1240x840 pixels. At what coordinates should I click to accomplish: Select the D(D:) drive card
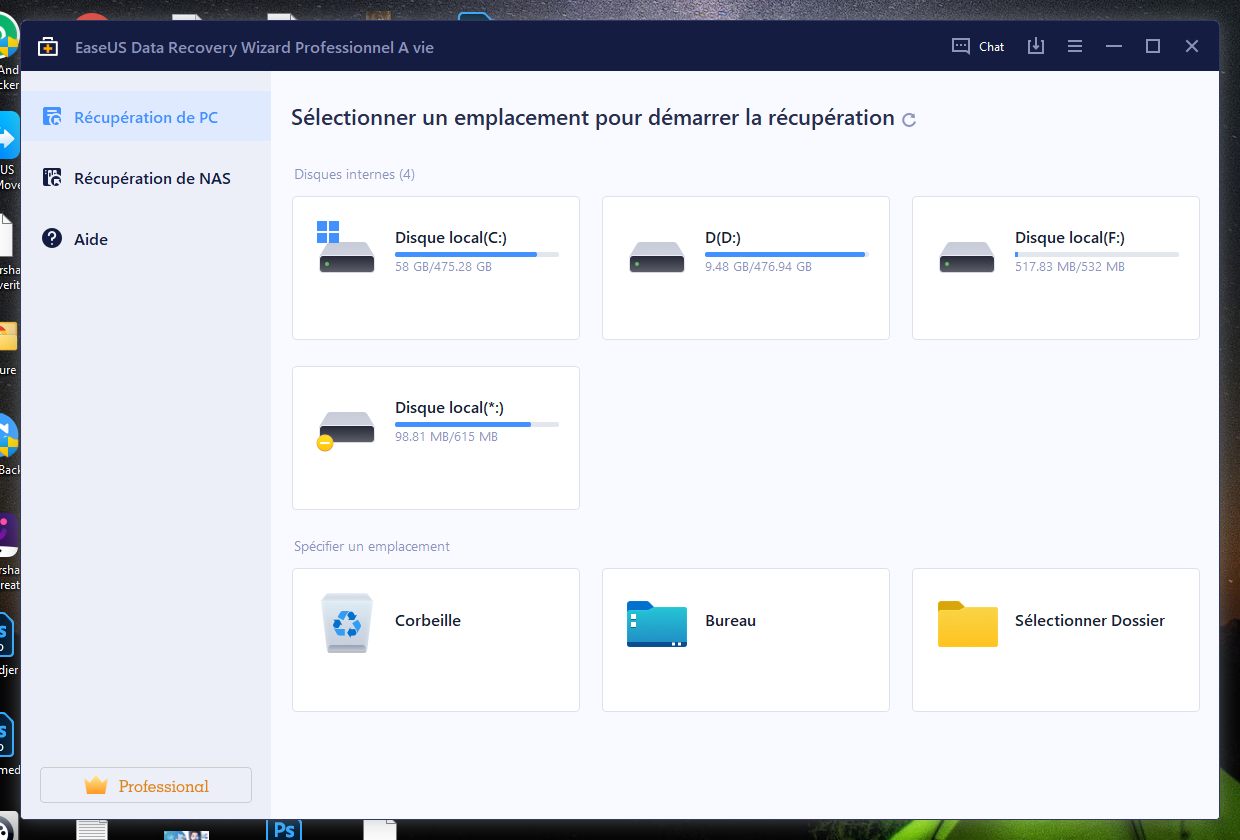coord(746,268)
